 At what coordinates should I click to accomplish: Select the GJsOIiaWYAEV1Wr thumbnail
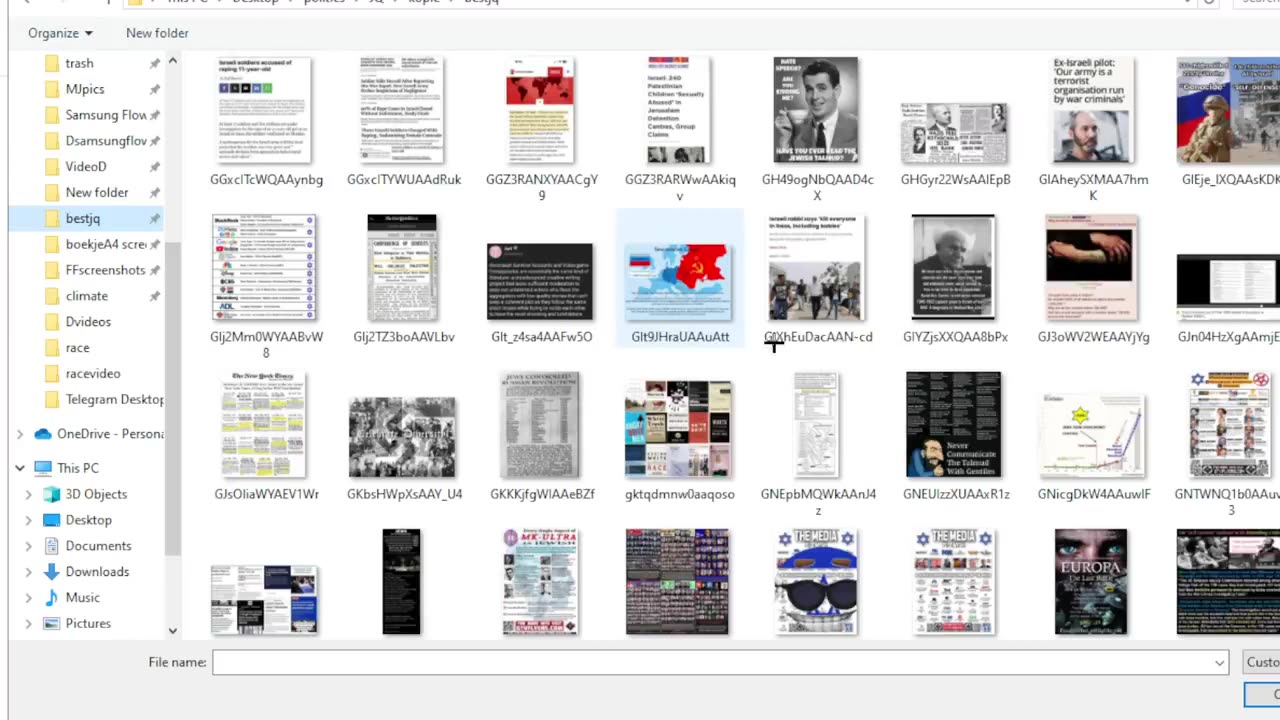pos(264,425)
